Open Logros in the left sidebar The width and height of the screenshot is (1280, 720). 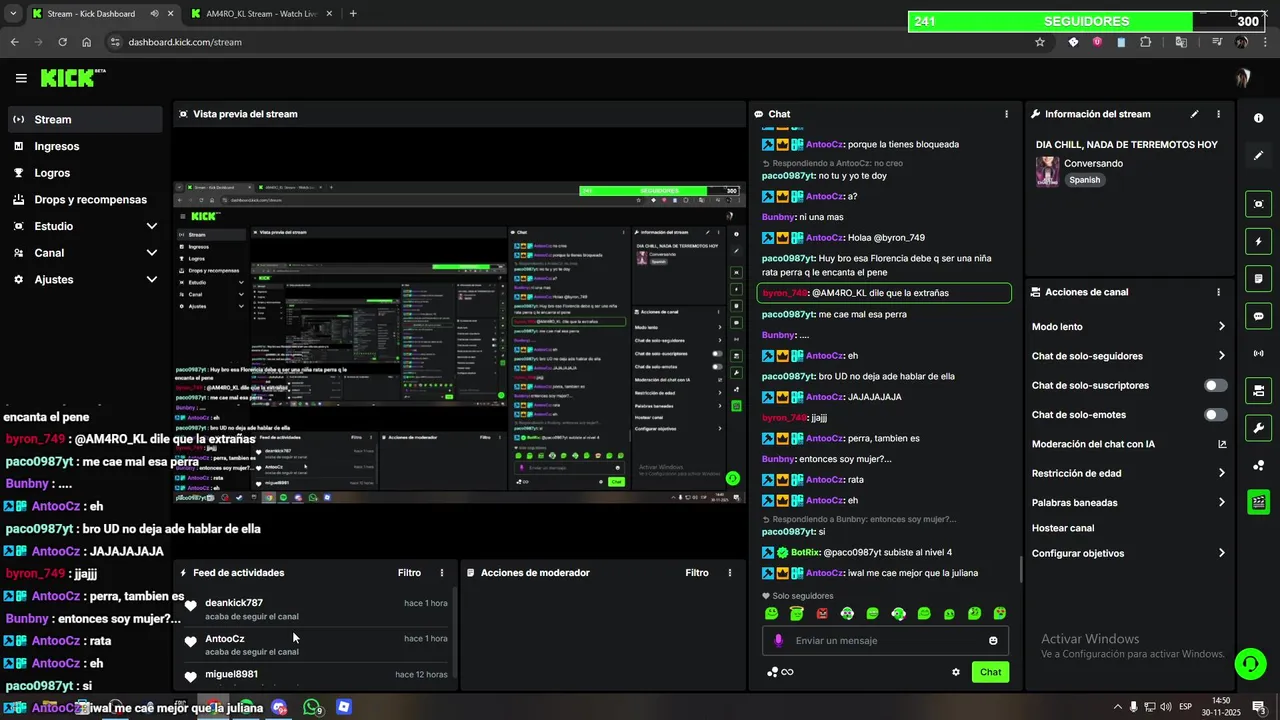click(84, 173)
